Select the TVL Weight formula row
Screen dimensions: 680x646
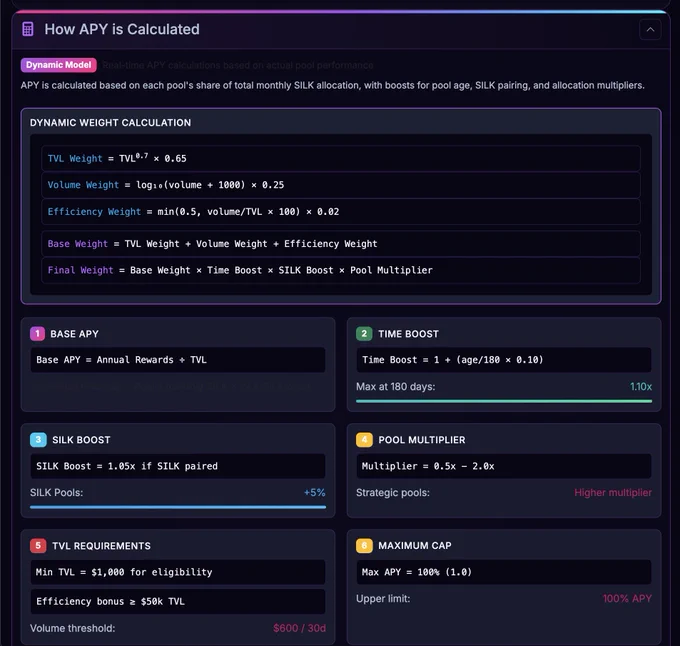tap(341, 158)
